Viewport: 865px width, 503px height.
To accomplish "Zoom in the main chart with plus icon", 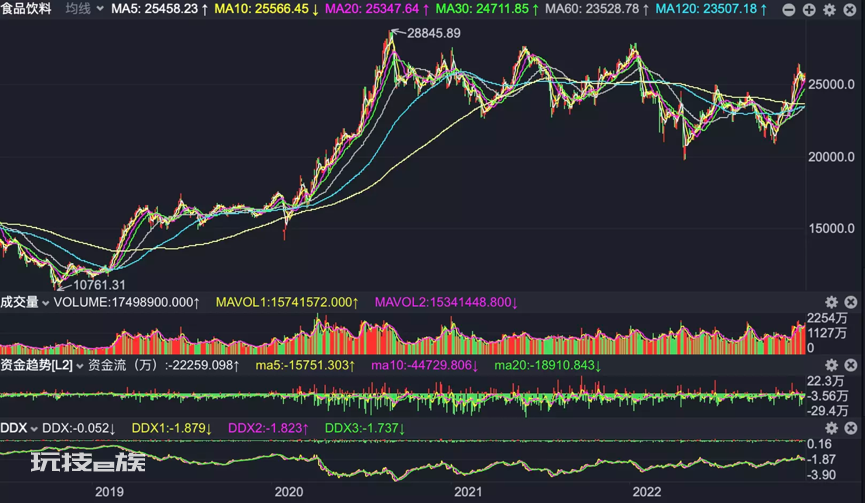I will pos(809,9).
